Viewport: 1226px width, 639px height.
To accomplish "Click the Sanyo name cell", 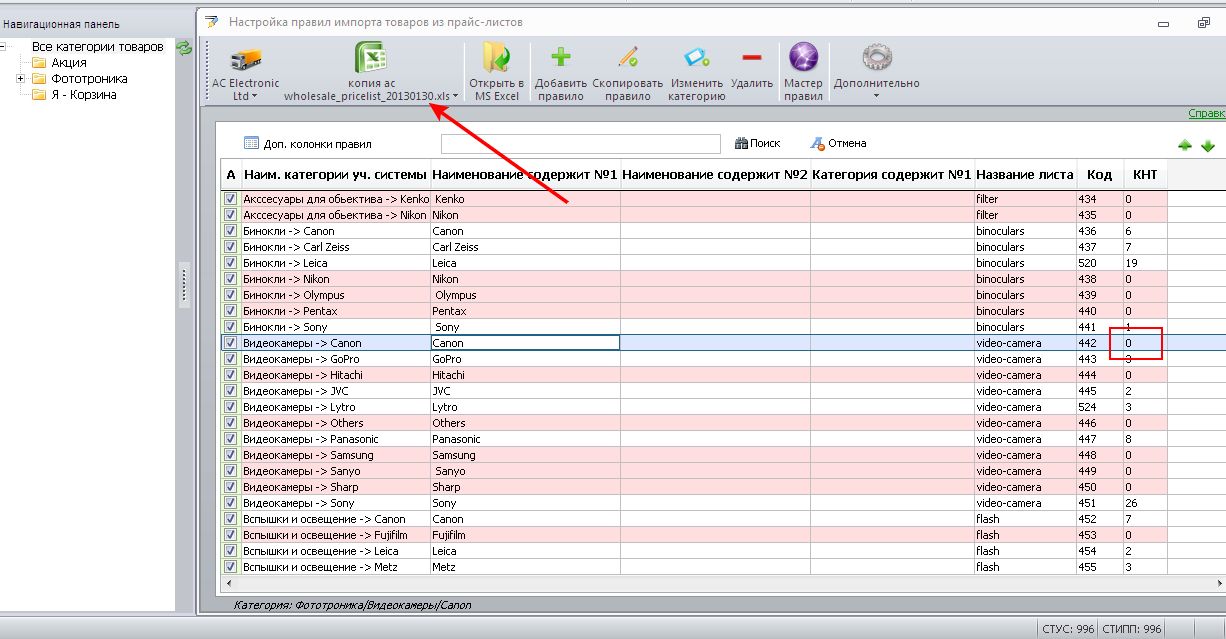I will pos(525,471).
